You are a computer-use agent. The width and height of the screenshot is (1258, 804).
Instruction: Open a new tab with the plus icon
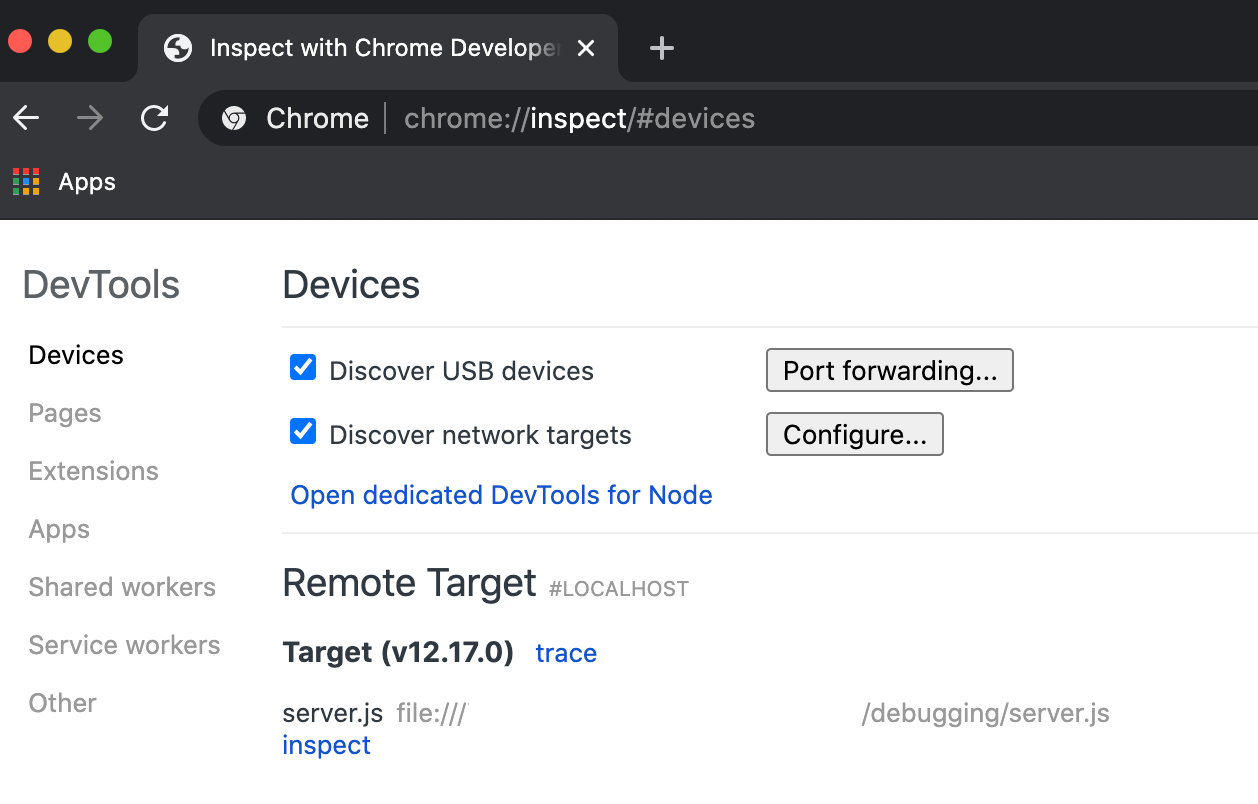pyautogui.click(x=662, y=48)
